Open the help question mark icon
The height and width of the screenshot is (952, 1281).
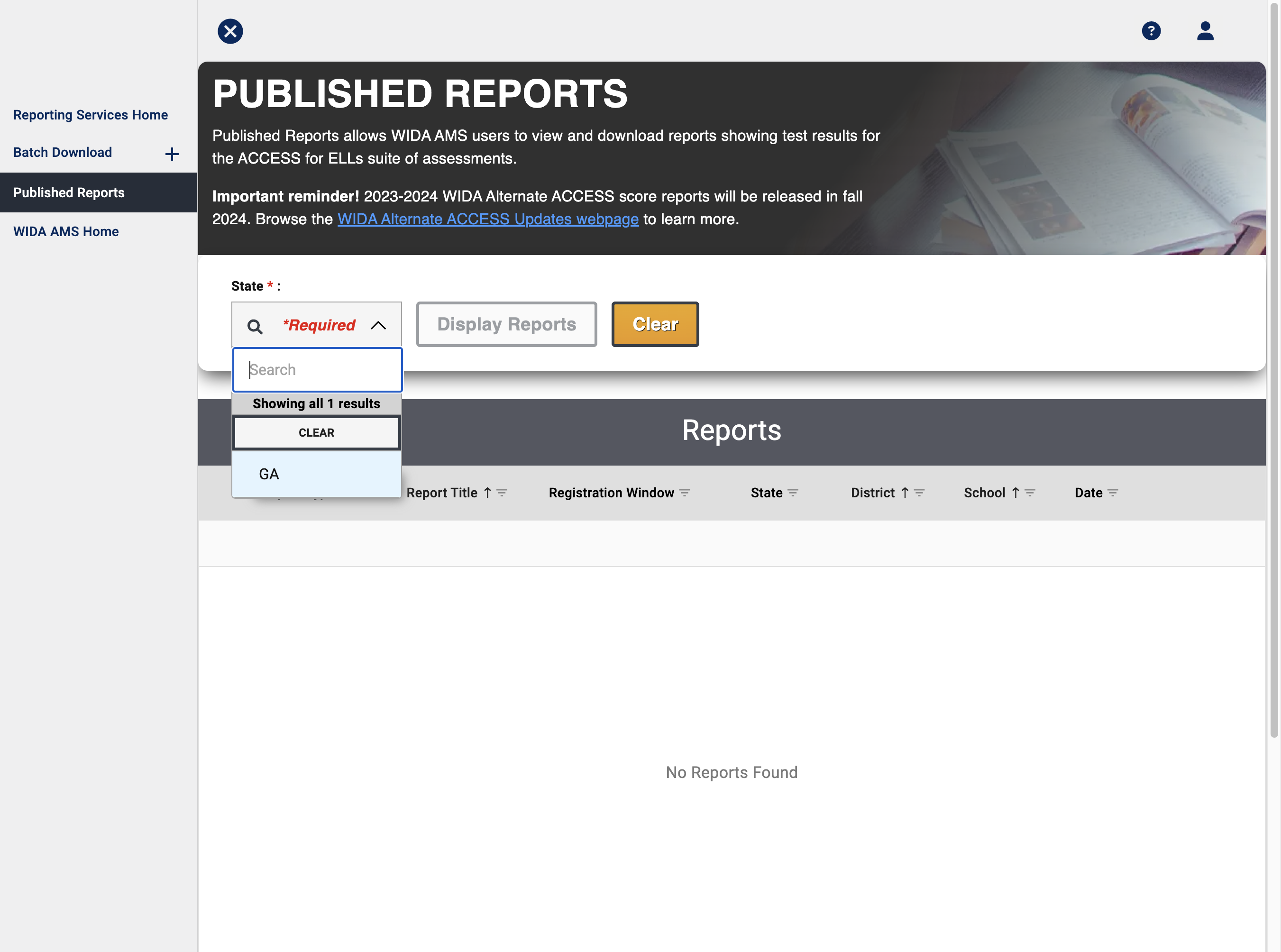point(1151,30)
